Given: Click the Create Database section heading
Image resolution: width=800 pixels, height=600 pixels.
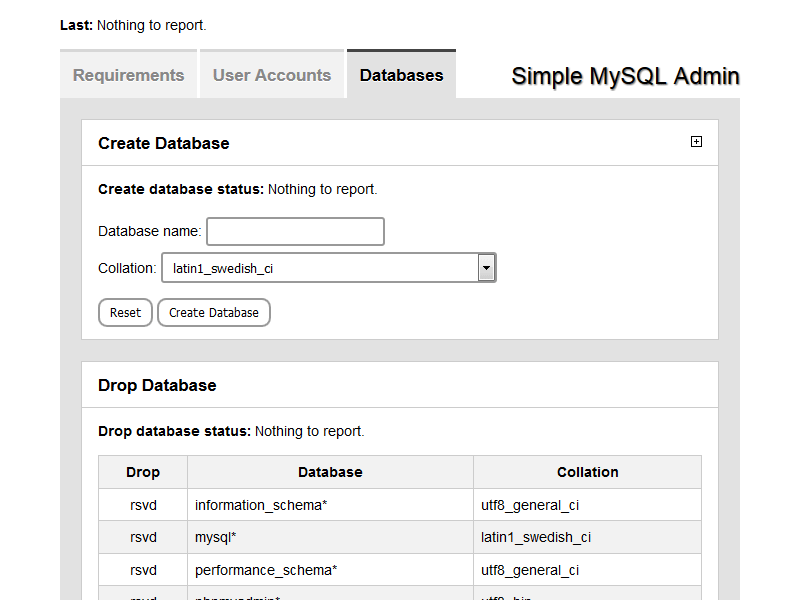Looking at the screenshot, I should [164, 143].
